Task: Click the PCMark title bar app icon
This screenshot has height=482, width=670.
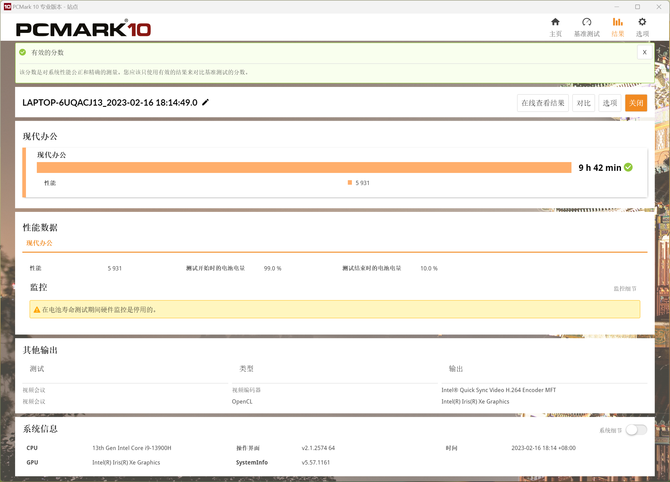Action: coord(7,6)
